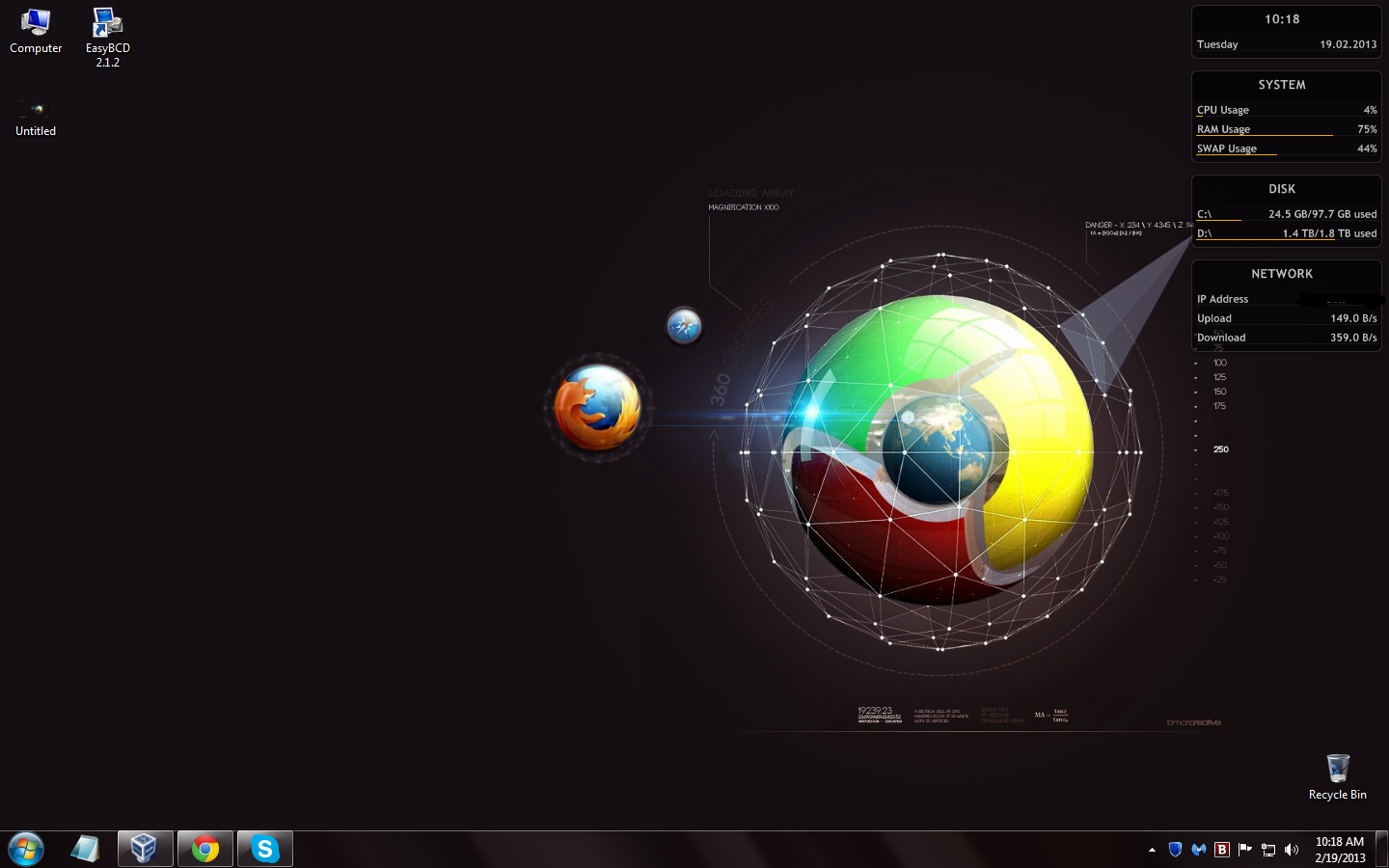Switch to Google Chrome in the taskbar

(x=204, y=849)
